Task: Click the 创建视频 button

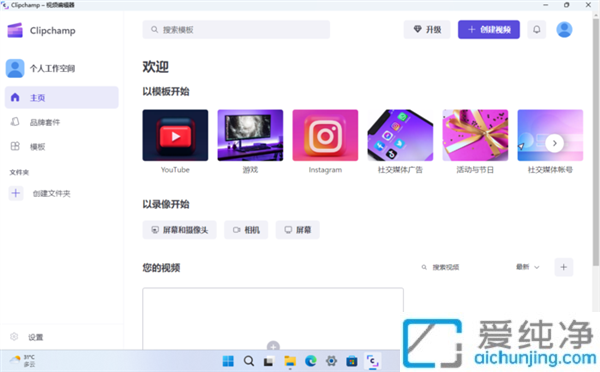Action: [x=489, y=29]
